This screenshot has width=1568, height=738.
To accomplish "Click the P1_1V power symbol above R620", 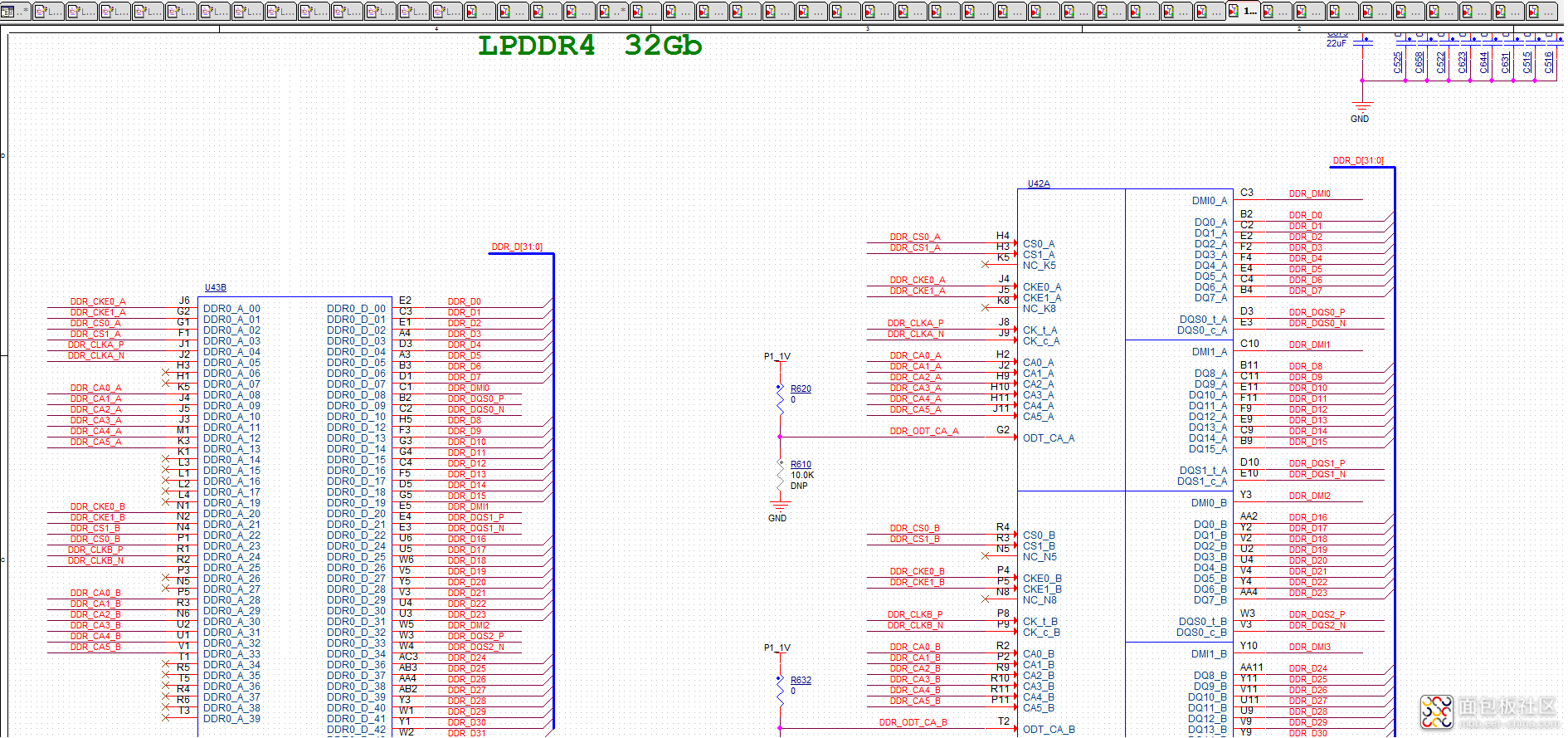I will click(777, 356).
